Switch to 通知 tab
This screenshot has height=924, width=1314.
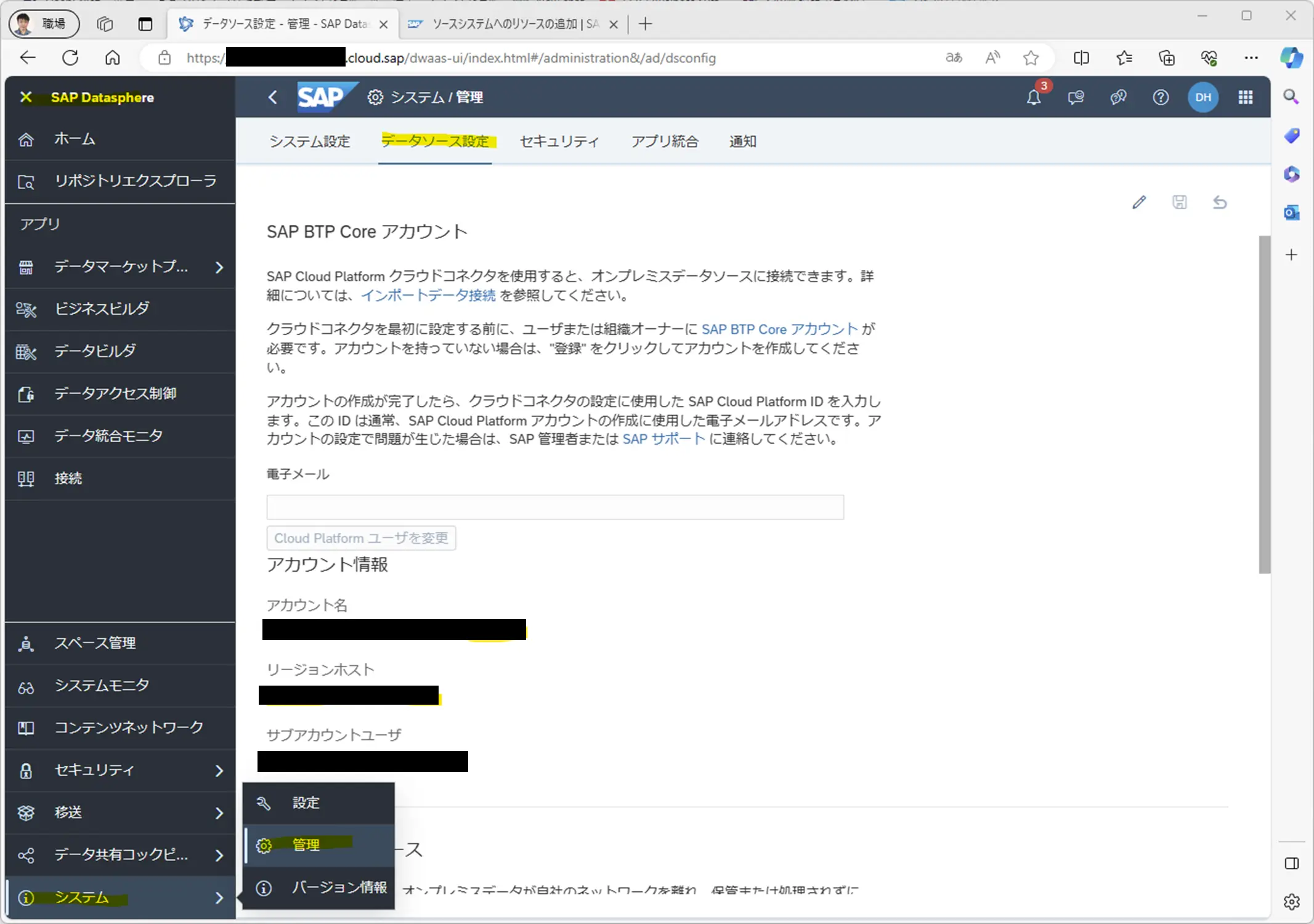(x=743, y=142)
